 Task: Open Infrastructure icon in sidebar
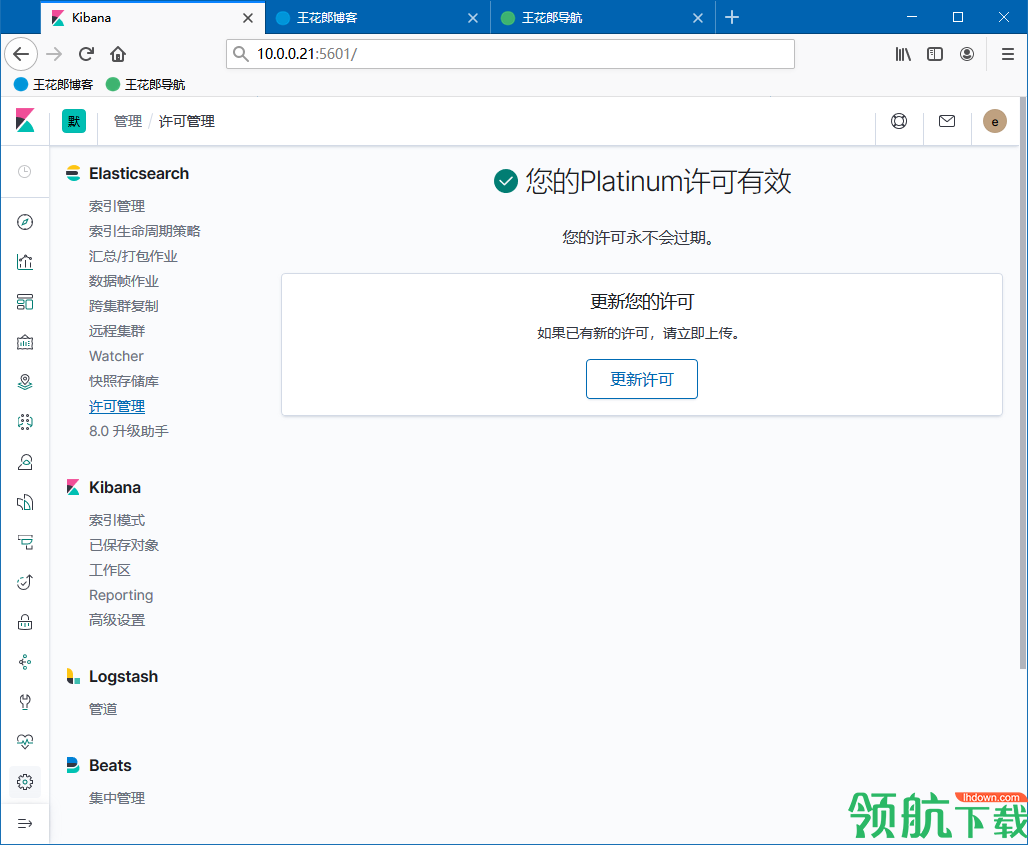tap(25, 462)
